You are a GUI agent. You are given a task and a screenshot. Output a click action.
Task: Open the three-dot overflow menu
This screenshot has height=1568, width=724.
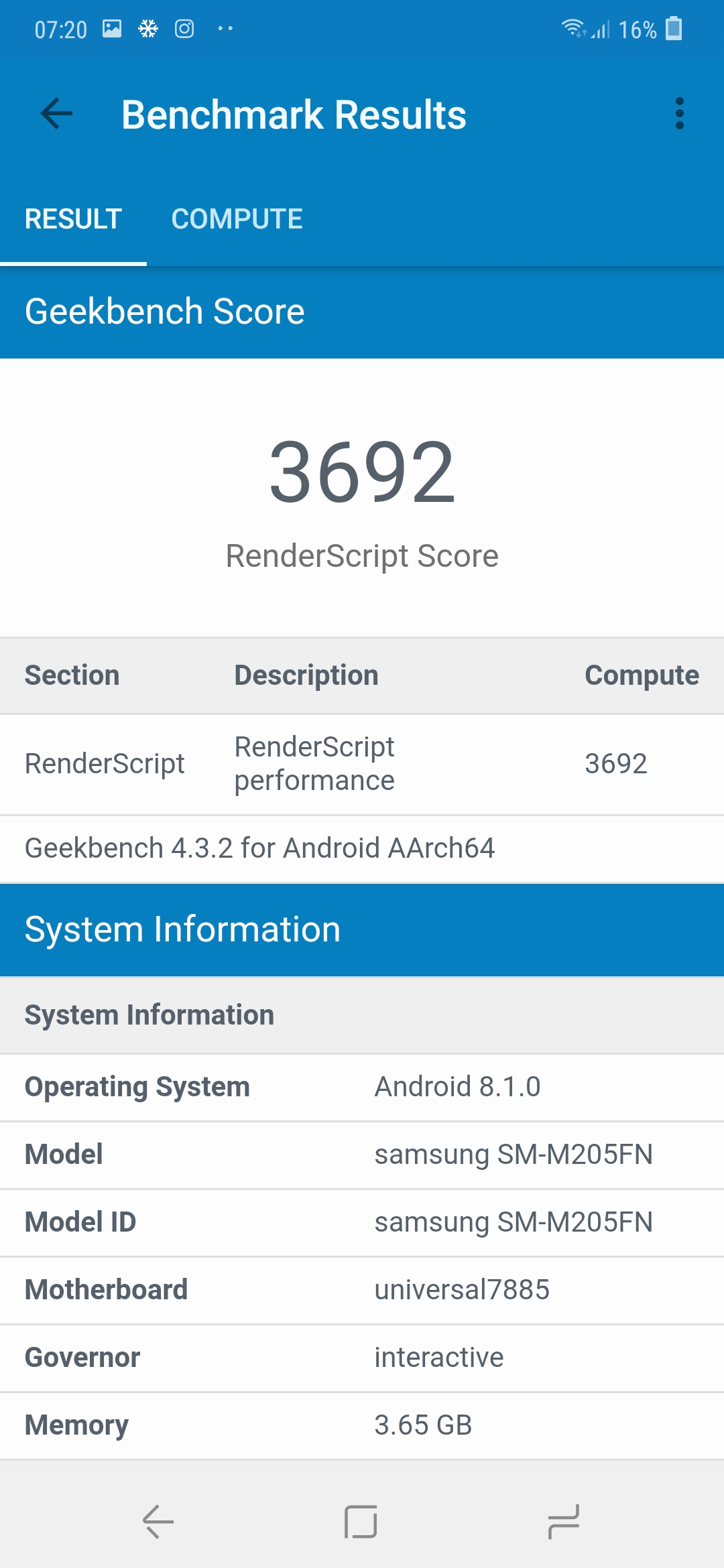click(x=679, y=113)
